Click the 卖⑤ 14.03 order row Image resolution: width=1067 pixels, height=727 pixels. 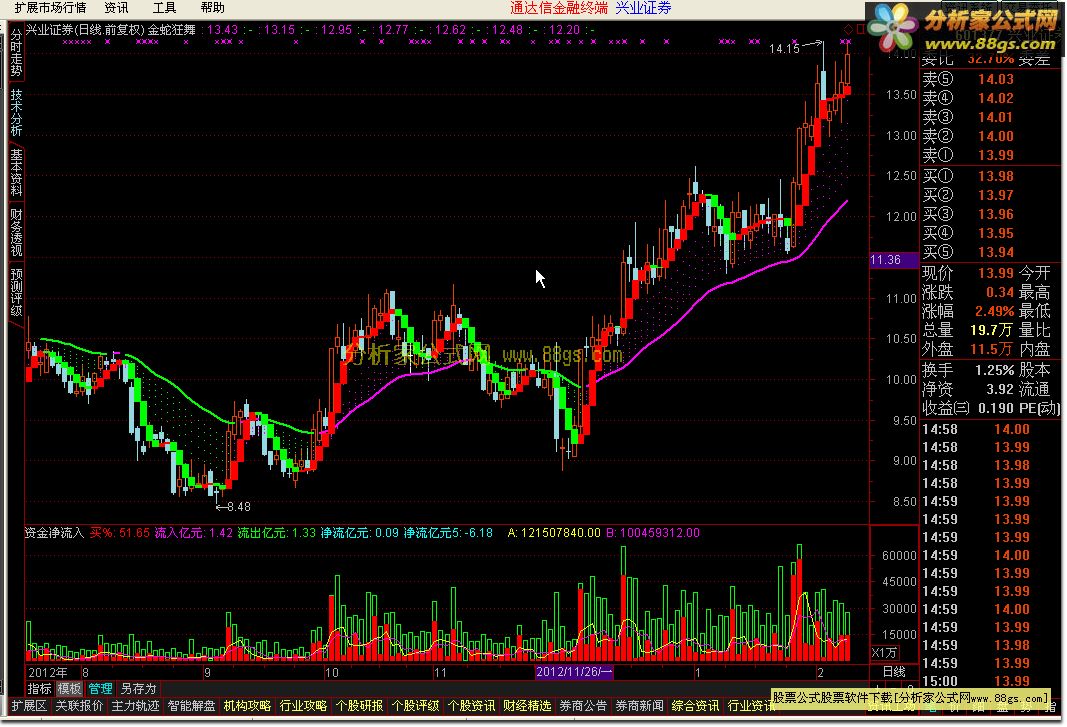tap(968, 79)
